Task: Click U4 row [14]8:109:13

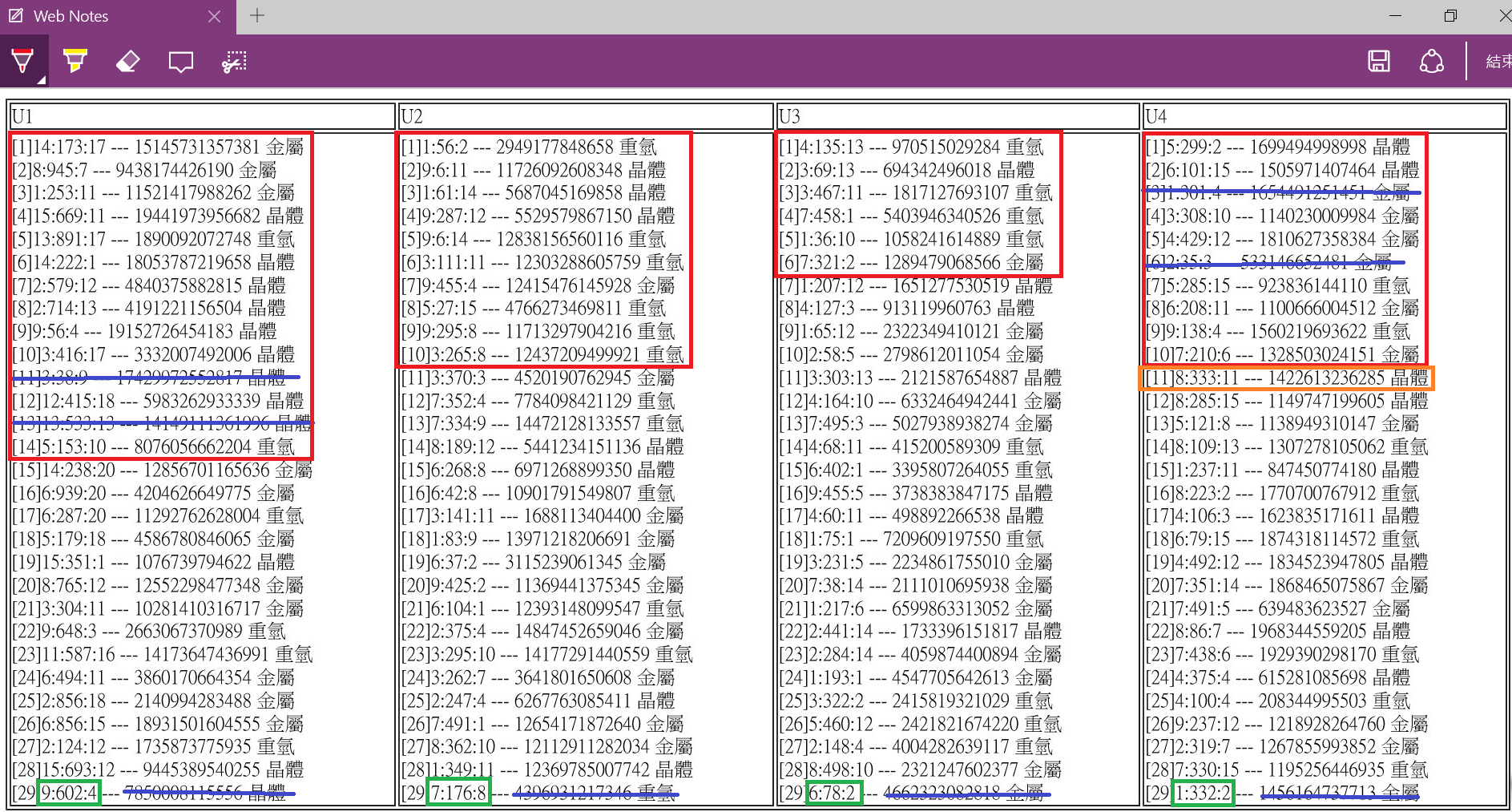Action: click(1287, 447)
